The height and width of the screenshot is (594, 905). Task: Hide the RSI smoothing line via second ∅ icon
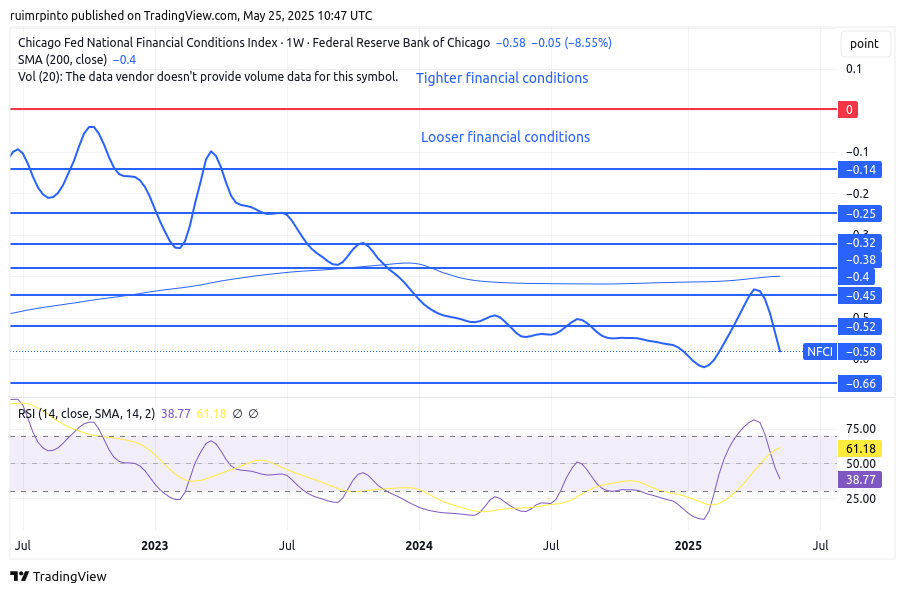click(255, 412)
